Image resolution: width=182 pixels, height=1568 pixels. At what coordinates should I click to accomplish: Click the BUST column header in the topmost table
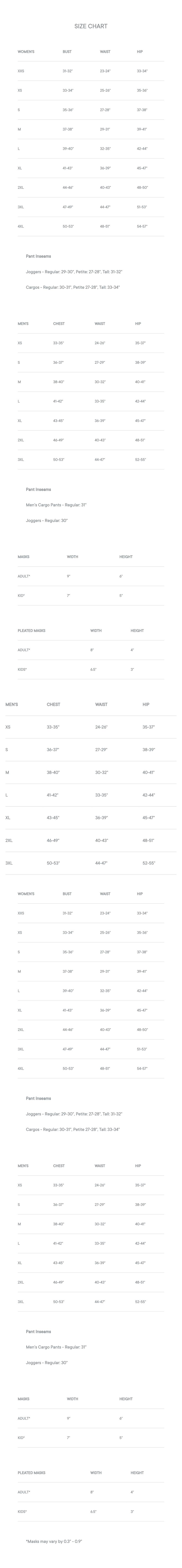[67, 52]
